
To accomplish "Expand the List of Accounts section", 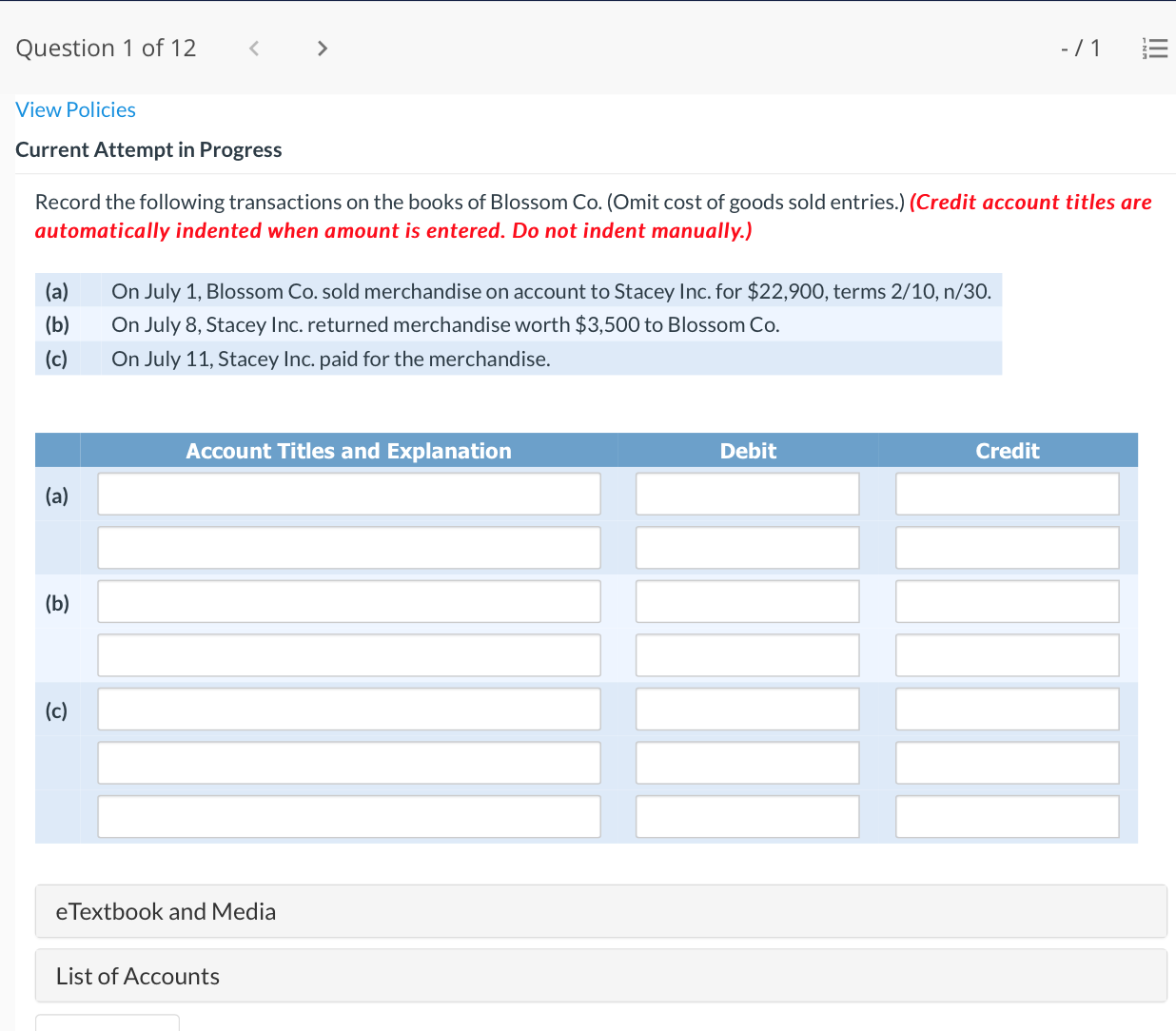I will pyautogui.click(x=137, y=975).
